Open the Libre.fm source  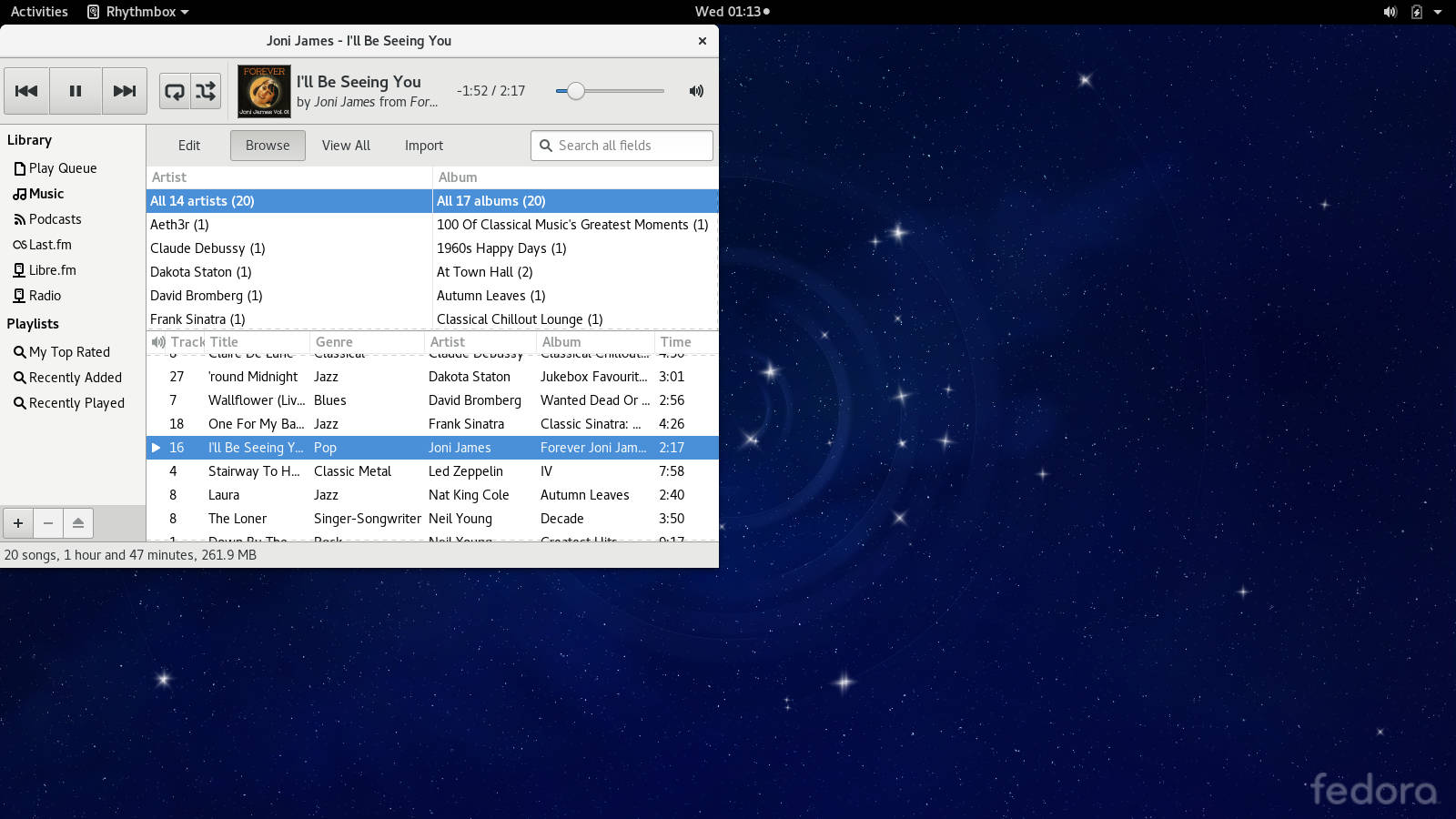click(45, 270)
